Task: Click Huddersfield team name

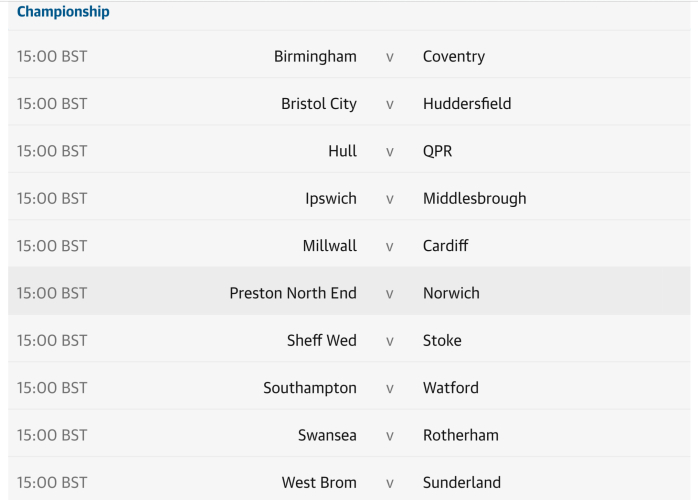Action: coord(467,104)
